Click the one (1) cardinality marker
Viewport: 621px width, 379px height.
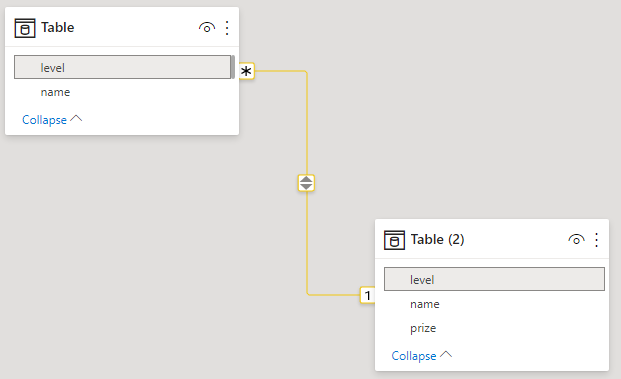[368, 295]
